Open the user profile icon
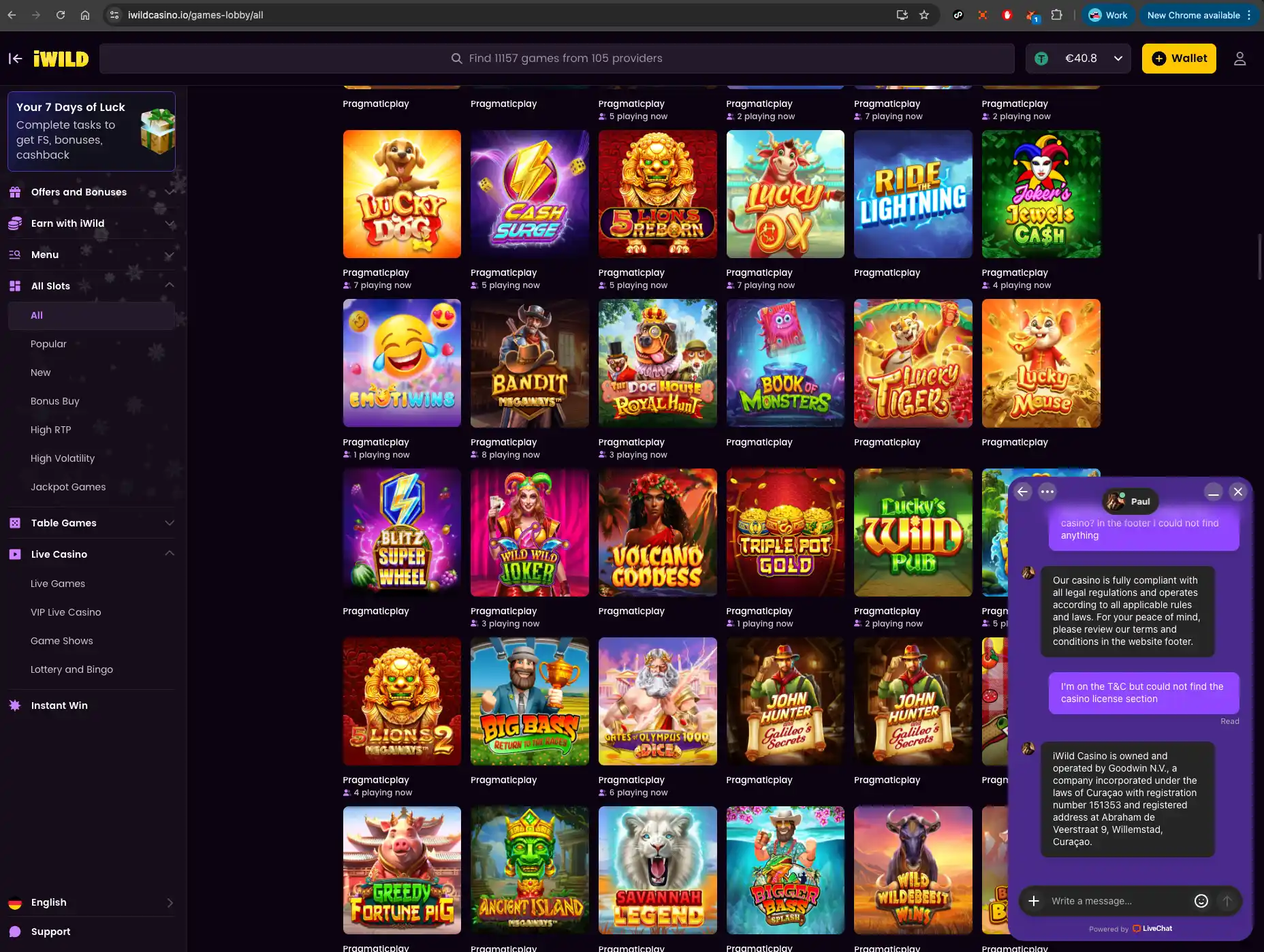Image resolution: width=1264 pixels, height=952 pixels. 1239,59
